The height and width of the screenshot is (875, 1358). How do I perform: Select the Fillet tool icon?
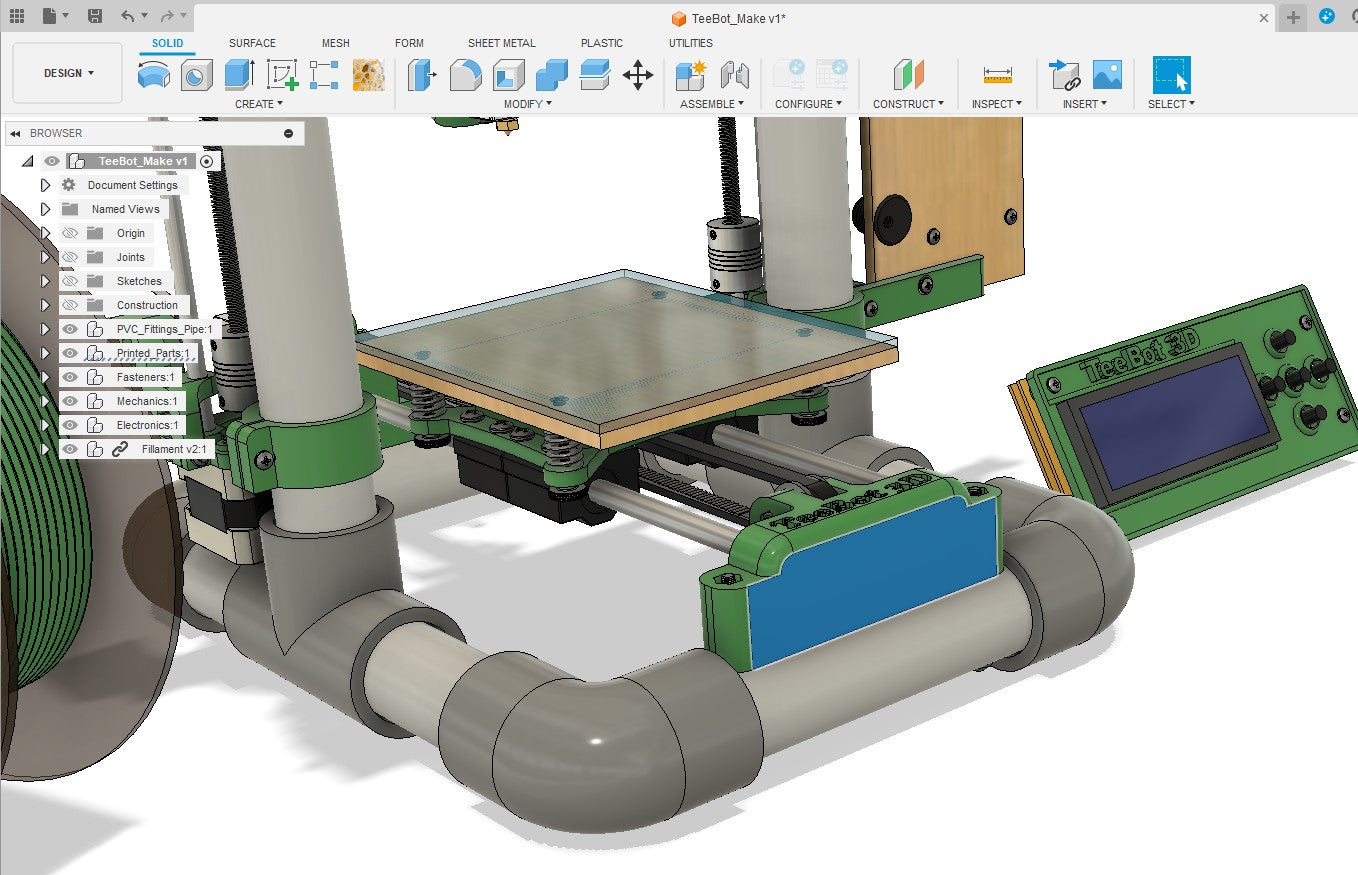tap(465, 75)
